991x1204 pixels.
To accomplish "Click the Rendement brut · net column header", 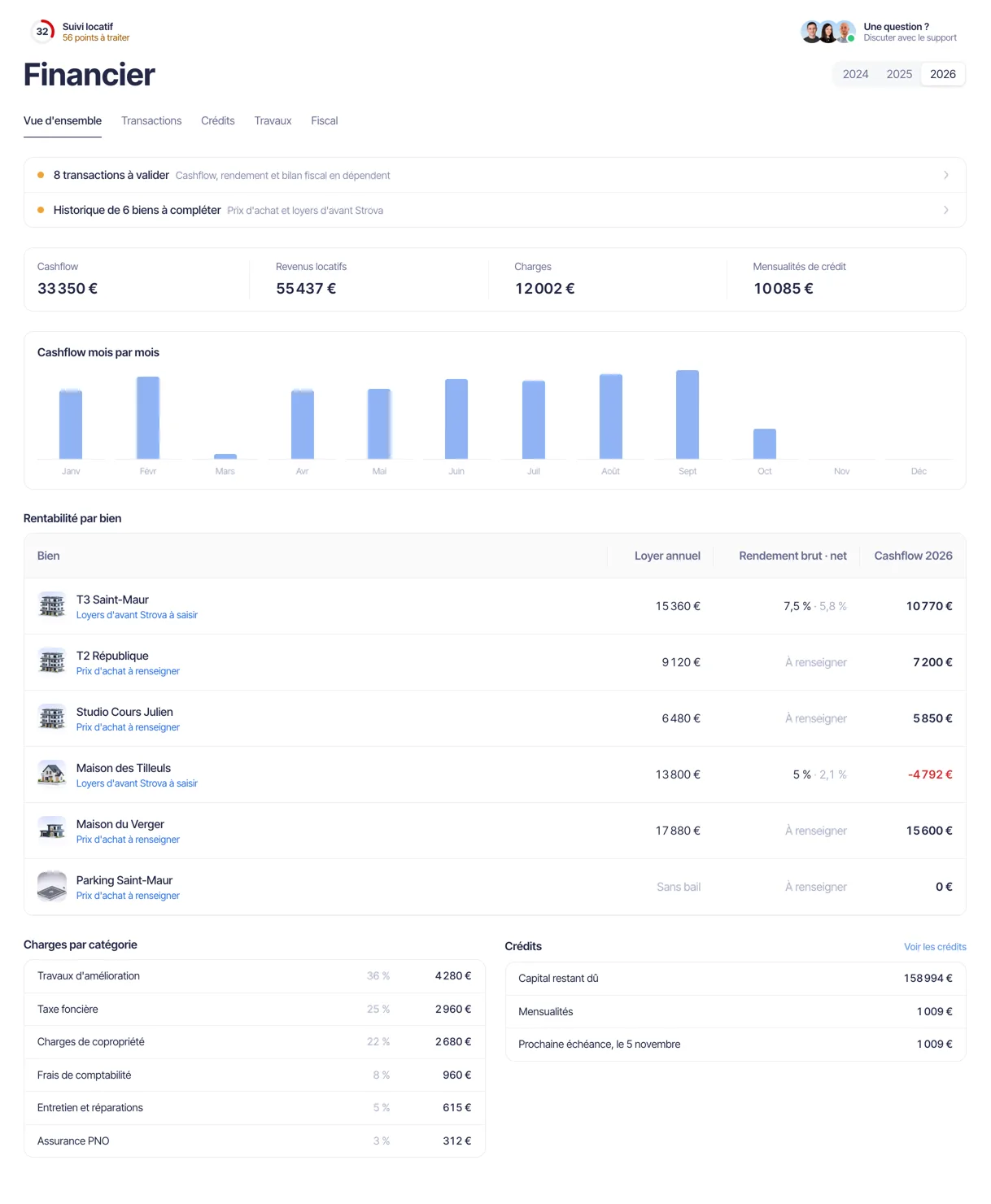I will click(792, 556).
